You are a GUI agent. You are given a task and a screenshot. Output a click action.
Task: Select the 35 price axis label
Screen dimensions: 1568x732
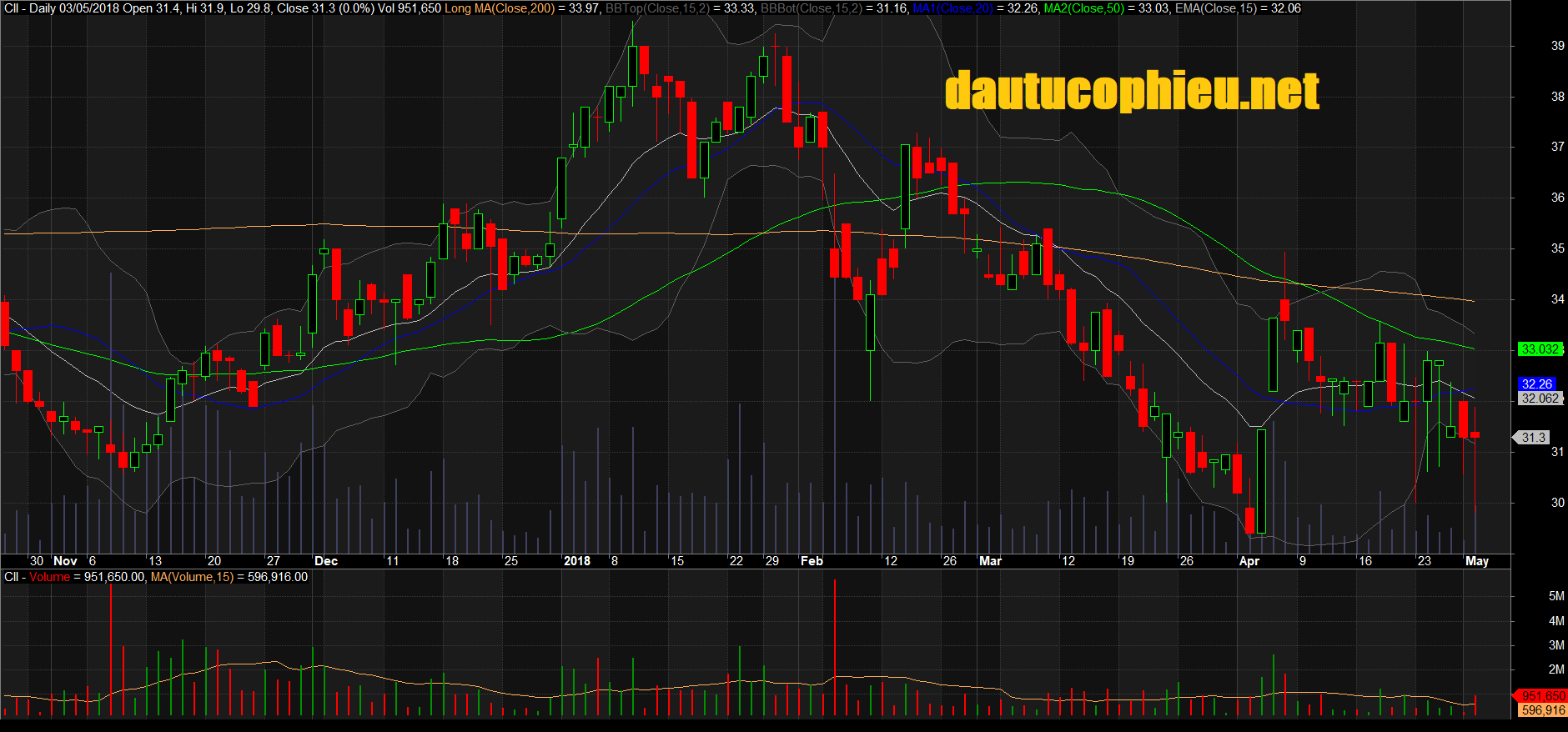tap(1558, 248)
